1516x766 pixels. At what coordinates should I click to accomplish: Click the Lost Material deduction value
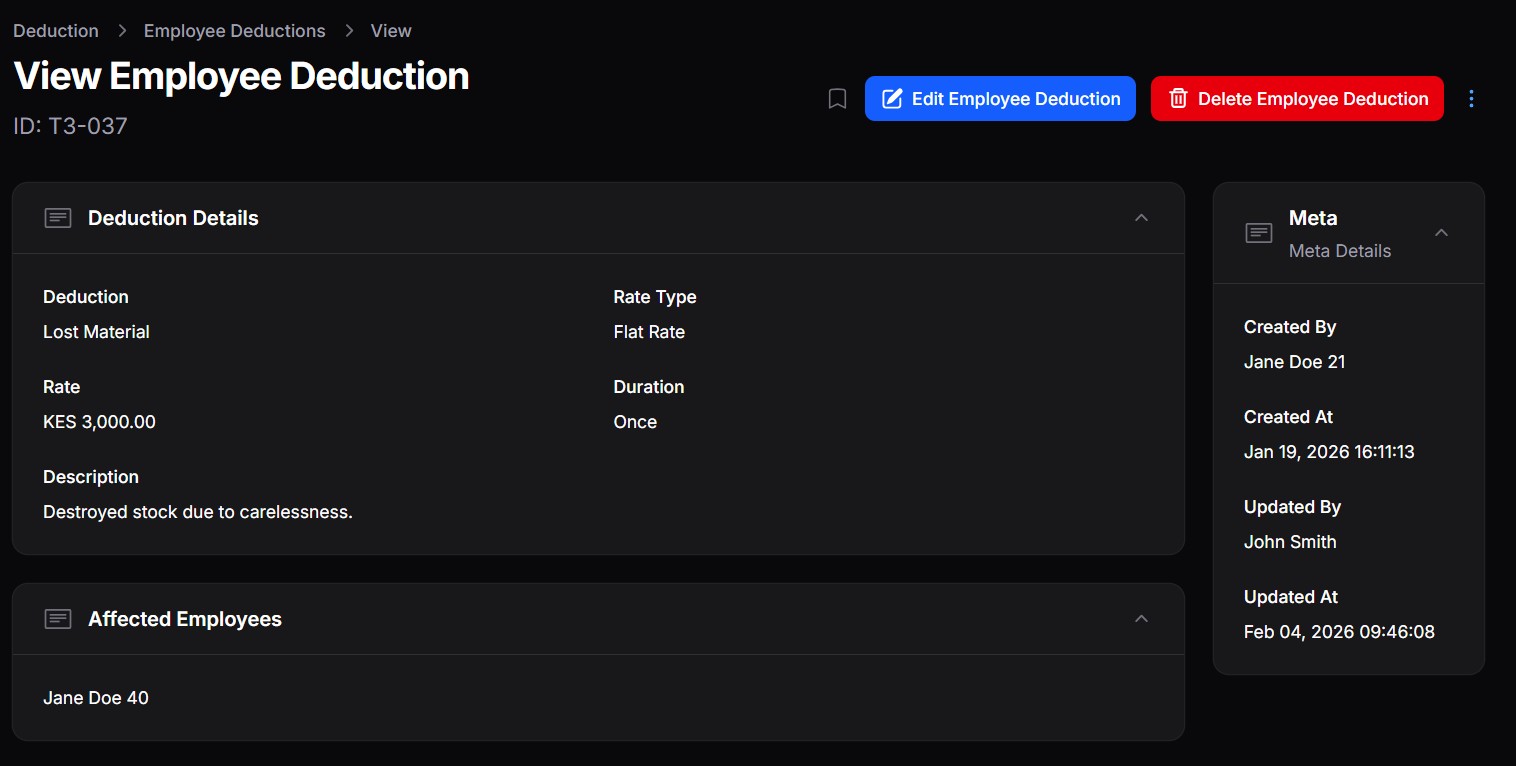(96, 332)
